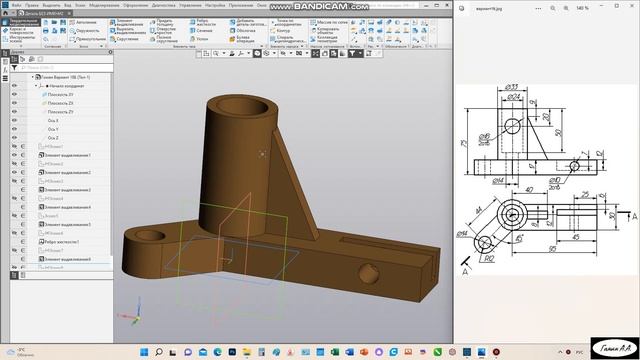Switch to Твердотельное моделирование toolset
Viewport: 640px width, 360px height.
pyautogui.click(x=21, y=22)
